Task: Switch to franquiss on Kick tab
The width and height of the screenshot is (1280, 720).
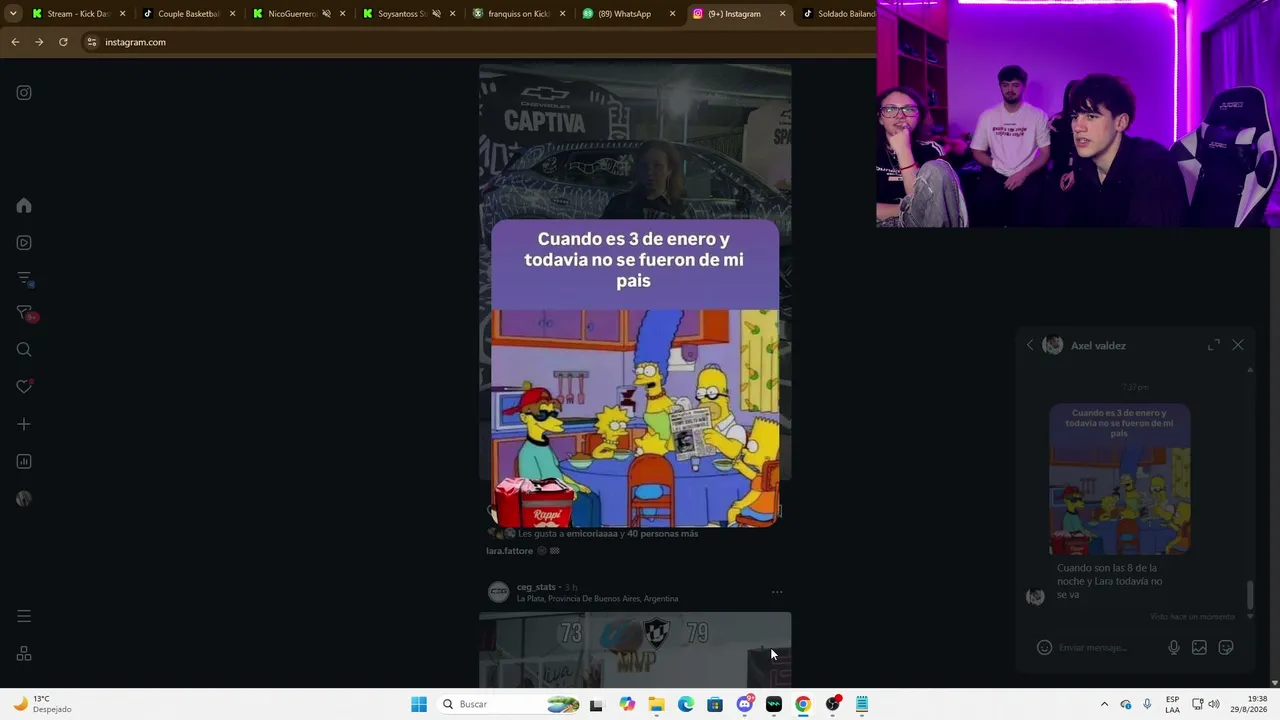Action: click(x=518, y=14)
